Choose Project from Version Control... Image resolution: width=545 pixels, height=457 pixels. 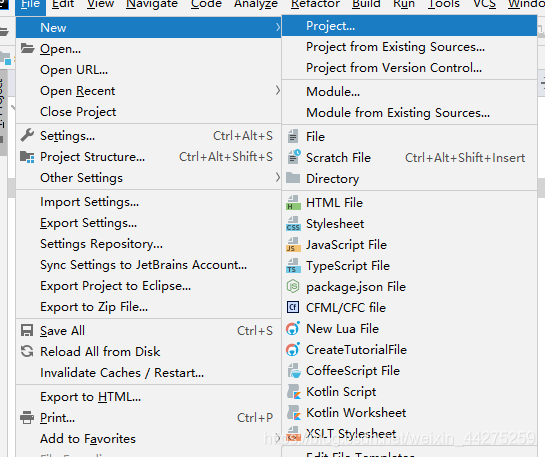409,67
